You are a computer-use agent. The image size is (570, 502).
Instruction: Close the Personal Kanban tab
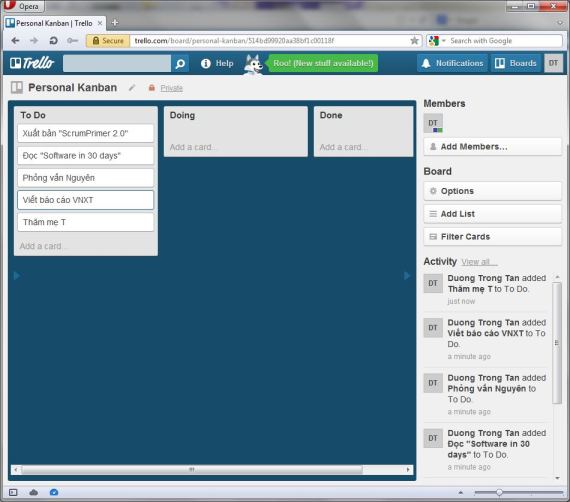[100, 23]
